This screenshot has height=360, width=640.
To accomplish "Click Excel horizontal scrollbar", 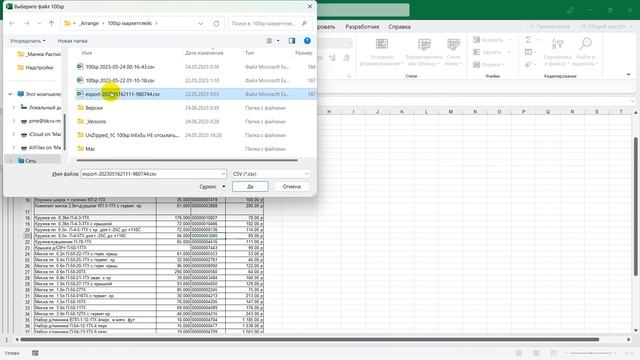I will 310,339.
